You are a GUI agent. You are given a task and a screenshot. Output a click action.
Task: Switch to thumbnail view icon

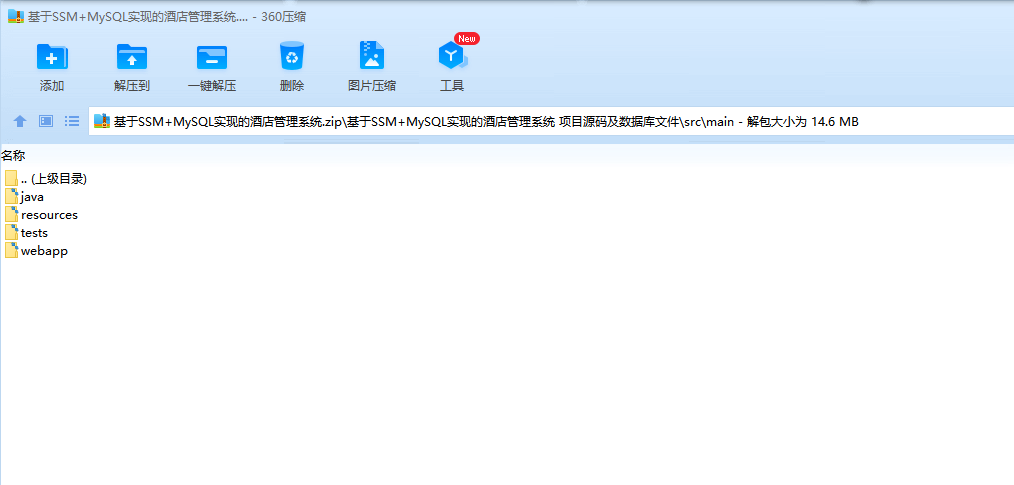point(46,121)
